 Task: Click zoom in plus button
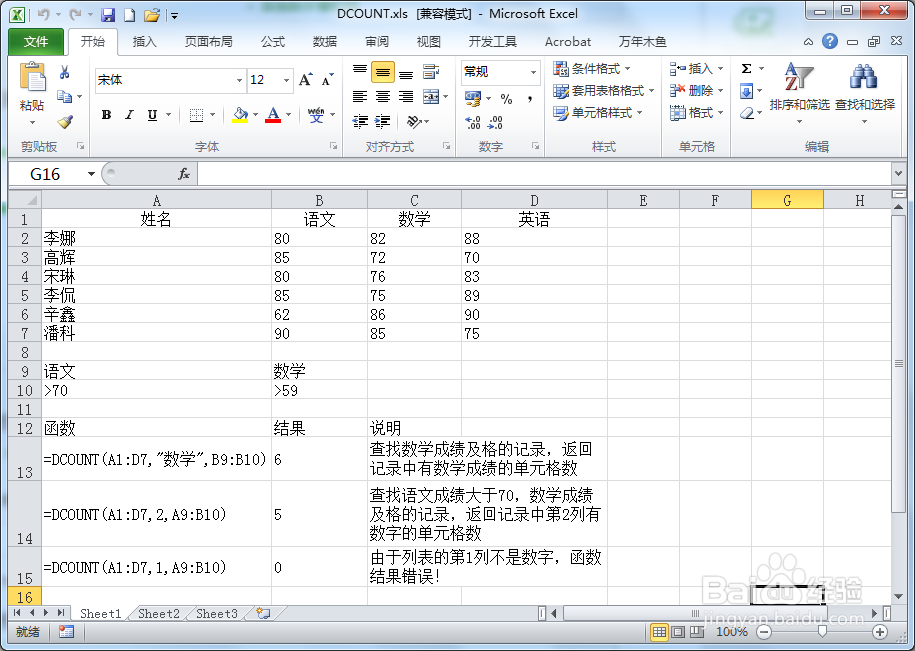[879, 632]
